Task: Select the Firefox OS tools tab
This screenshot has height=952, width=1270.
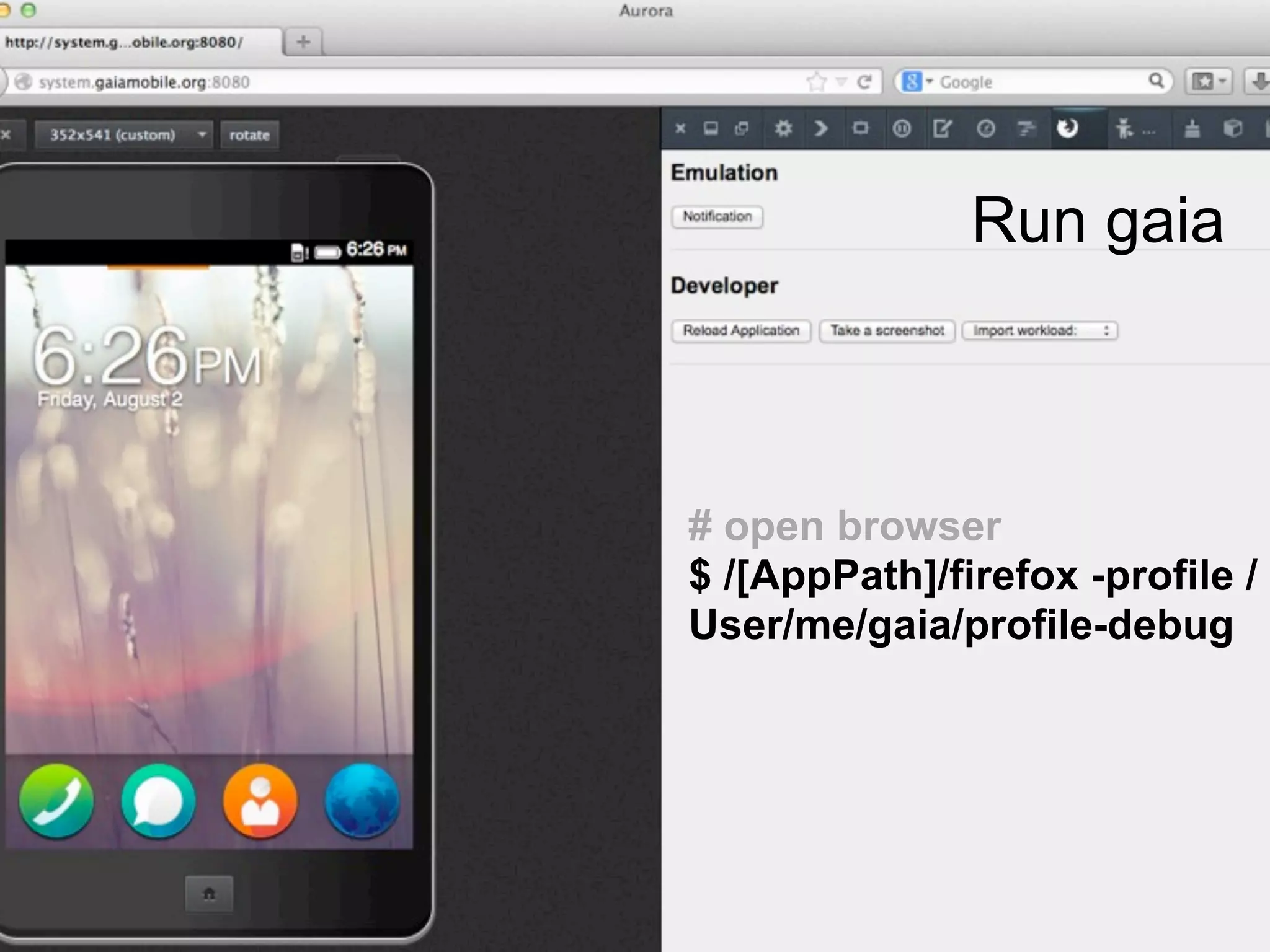Action: pyautogui.click(x=1068, y=128)
